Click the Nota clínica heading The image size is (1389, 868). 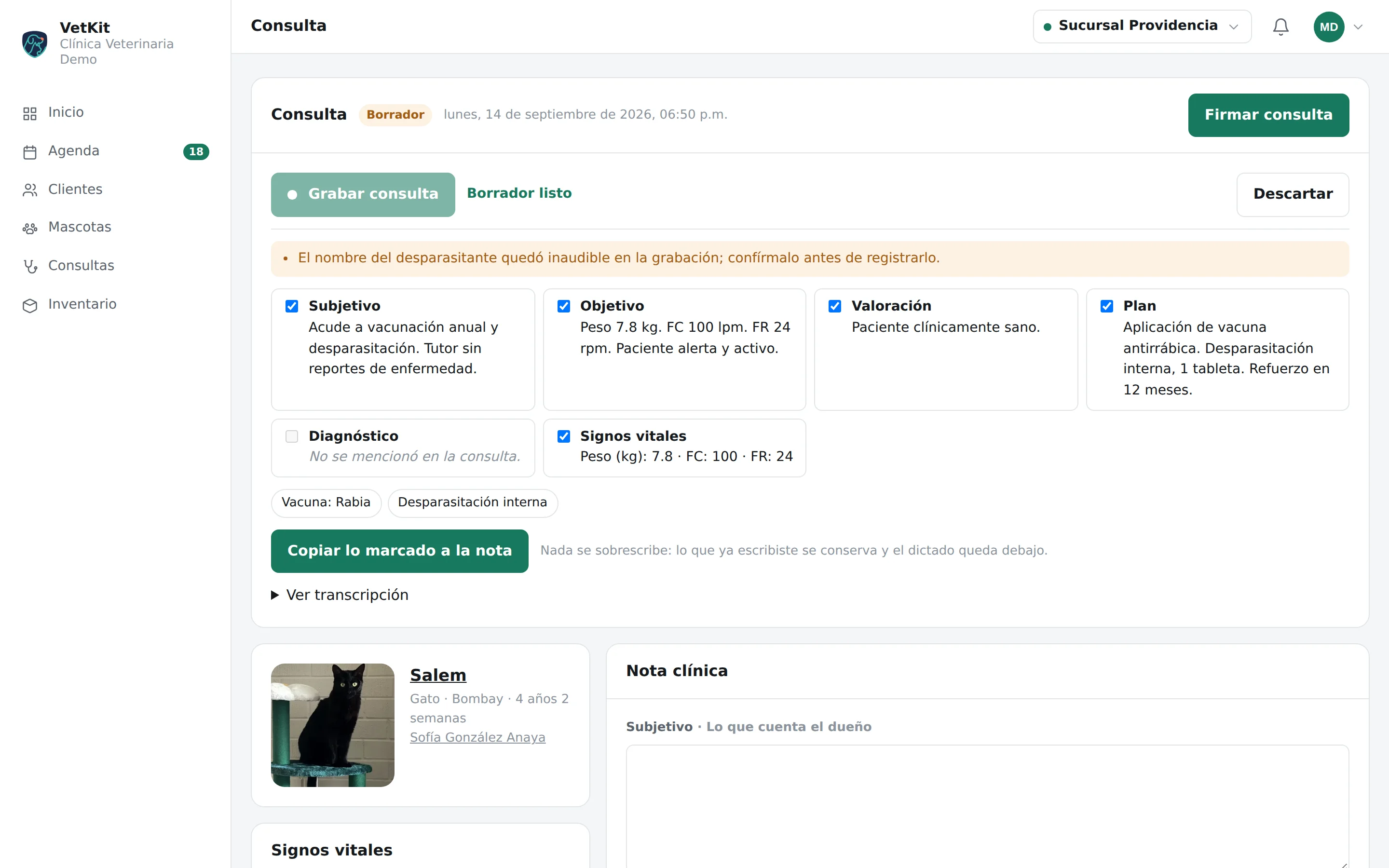coord(677,670)
